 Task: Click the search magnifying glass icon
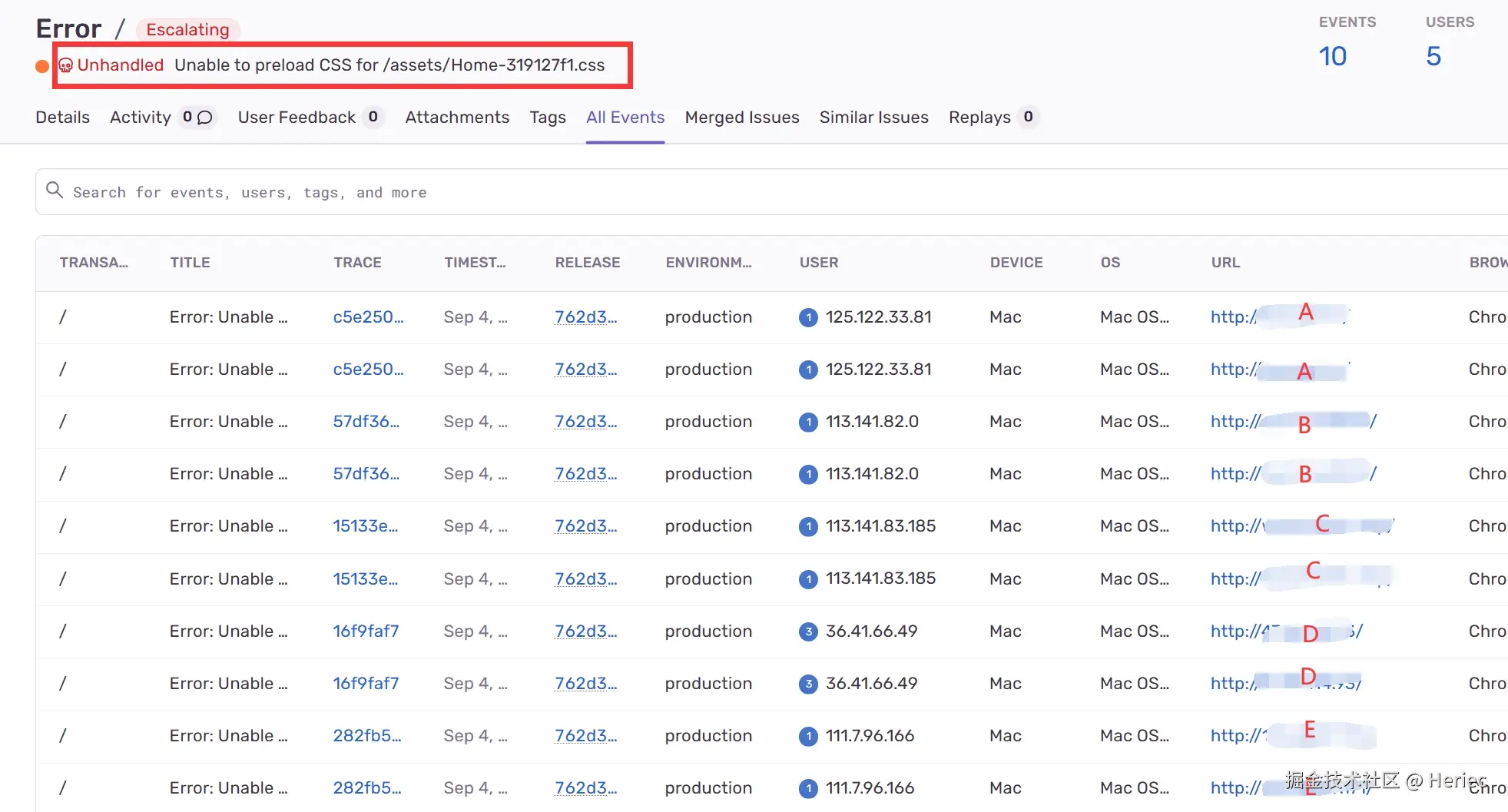click(54, 191)
